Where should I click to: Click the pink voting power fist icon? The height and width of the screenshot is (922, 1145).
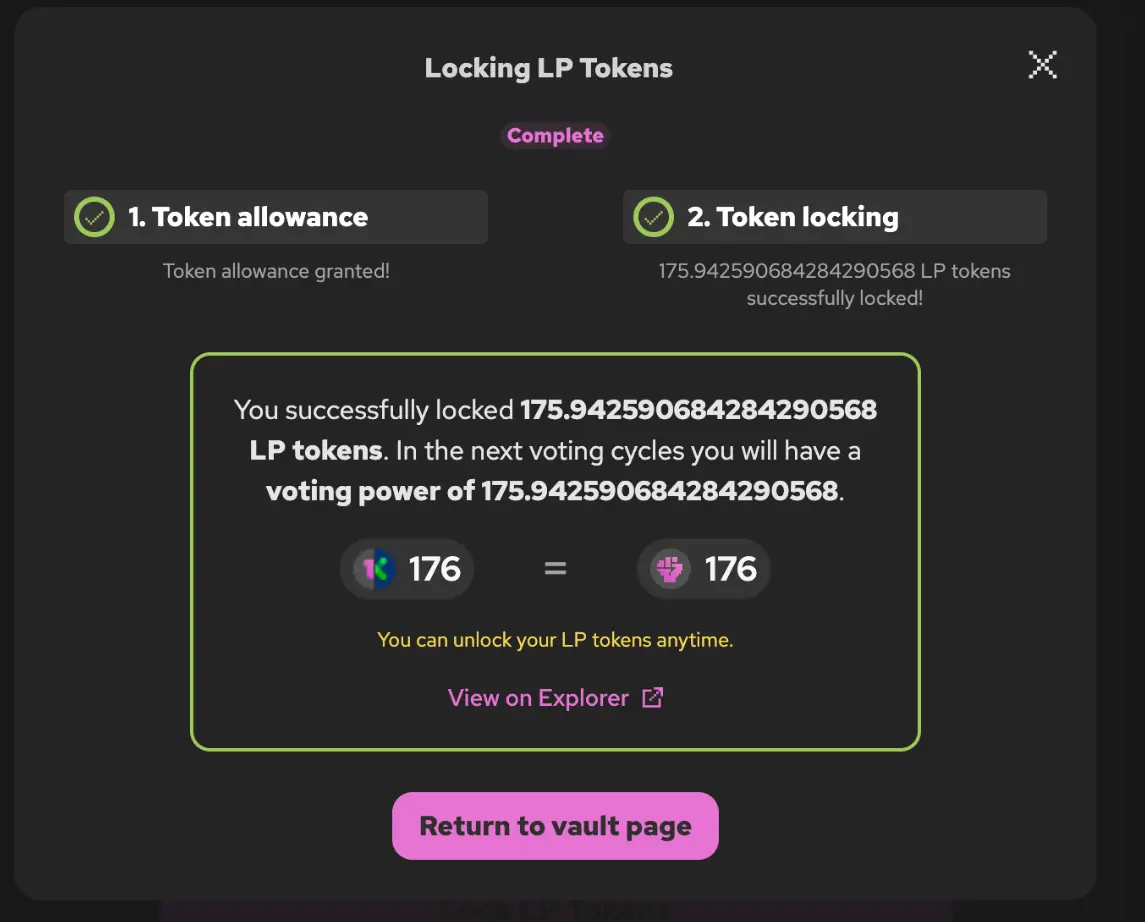point(670,569)
